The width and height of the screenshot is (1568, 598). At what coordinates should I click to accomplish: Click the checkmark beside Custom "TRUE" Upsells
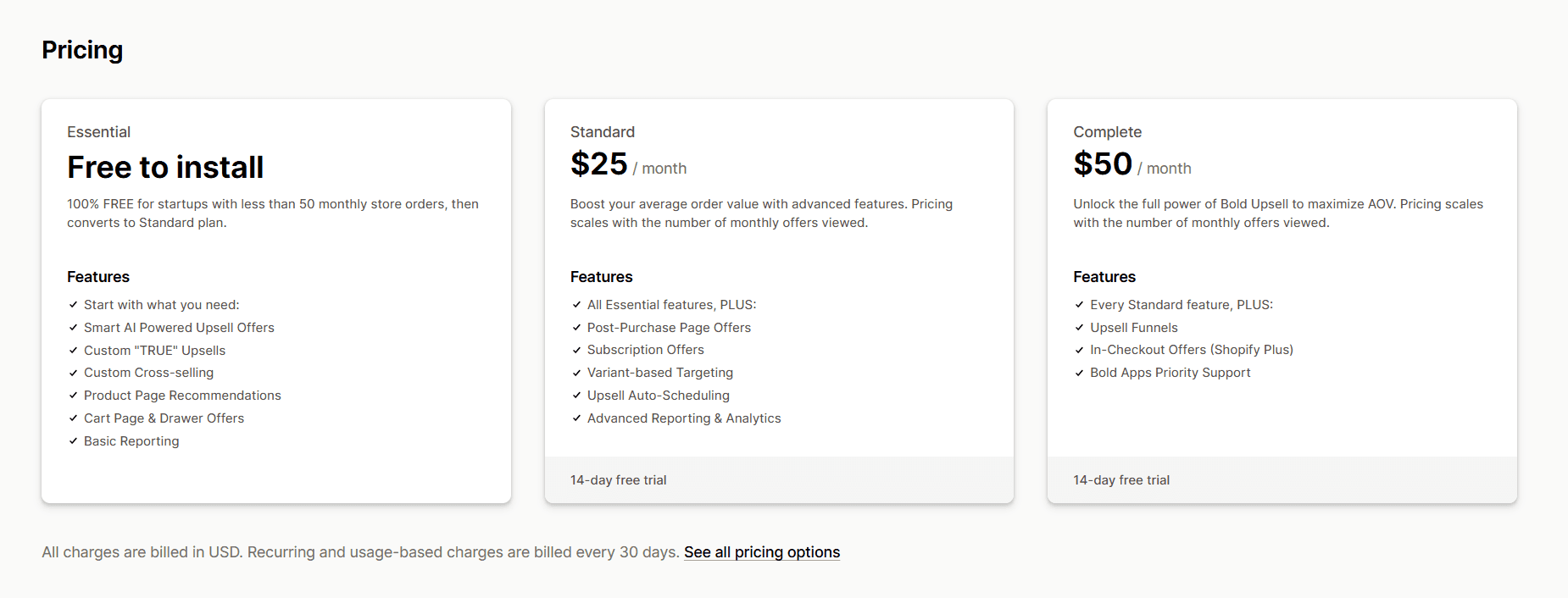[73, 350]
